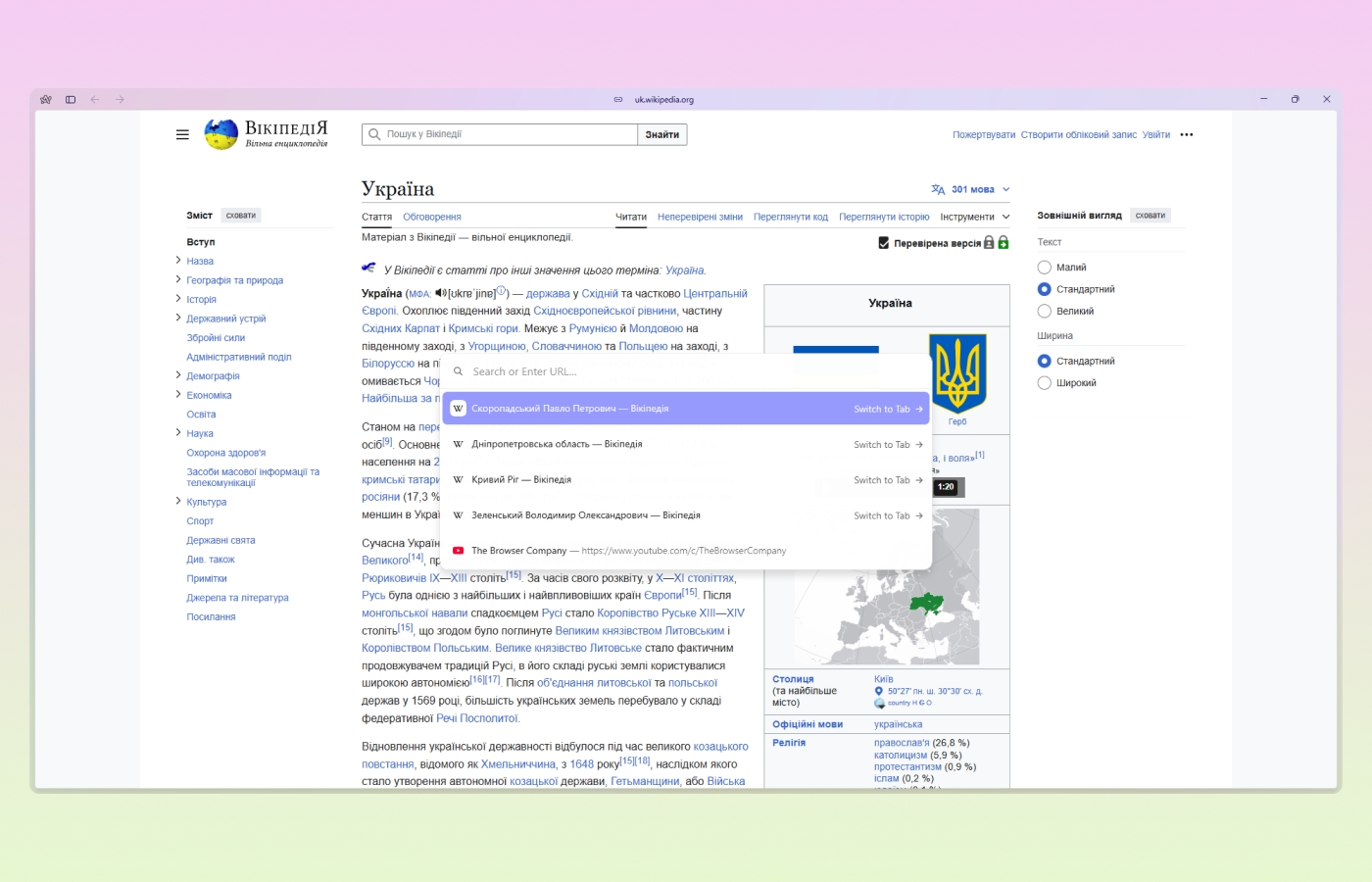Open the Wikipedia hamburger main menu
1372x882 pixels.
coord(182,134)
